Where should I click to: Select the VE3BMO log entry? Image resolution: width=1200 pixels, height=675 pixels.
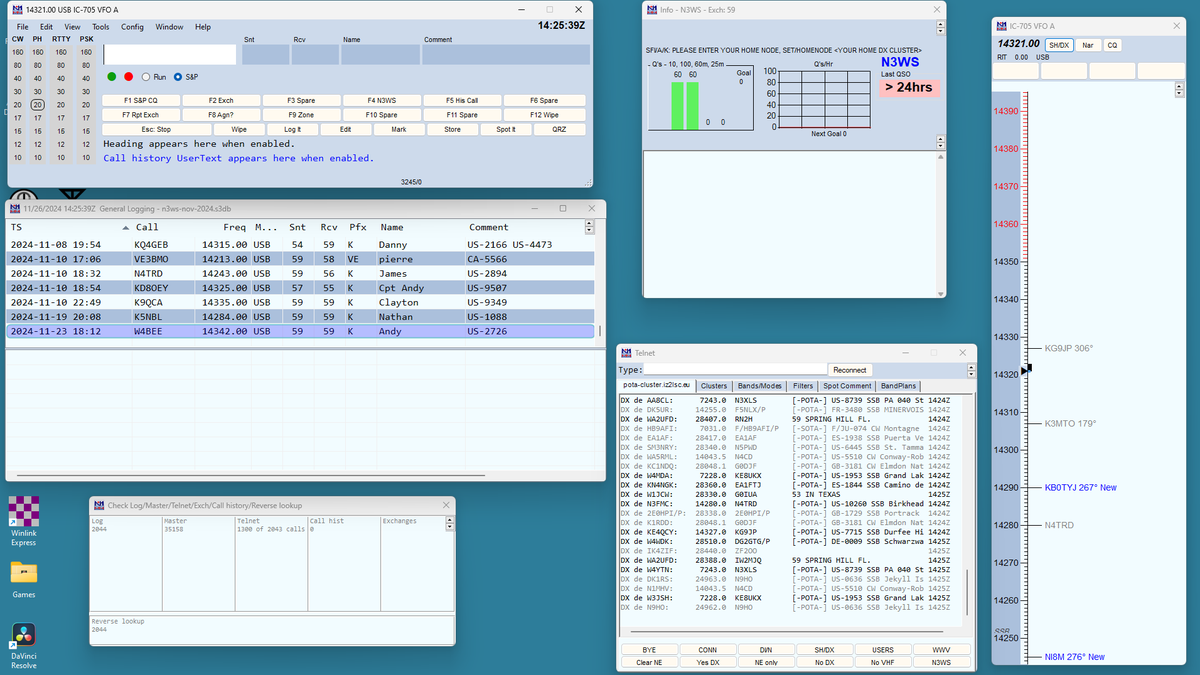point(301,258)
